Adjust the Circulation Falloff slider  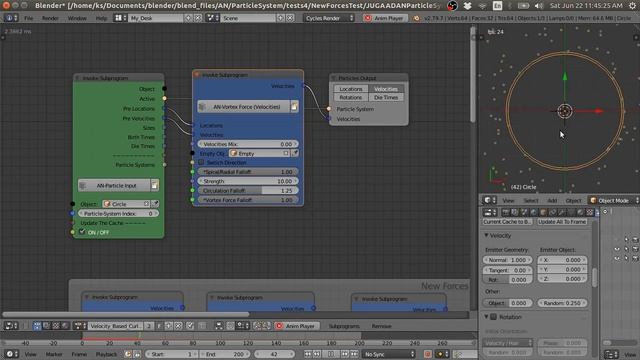(248, 191)
